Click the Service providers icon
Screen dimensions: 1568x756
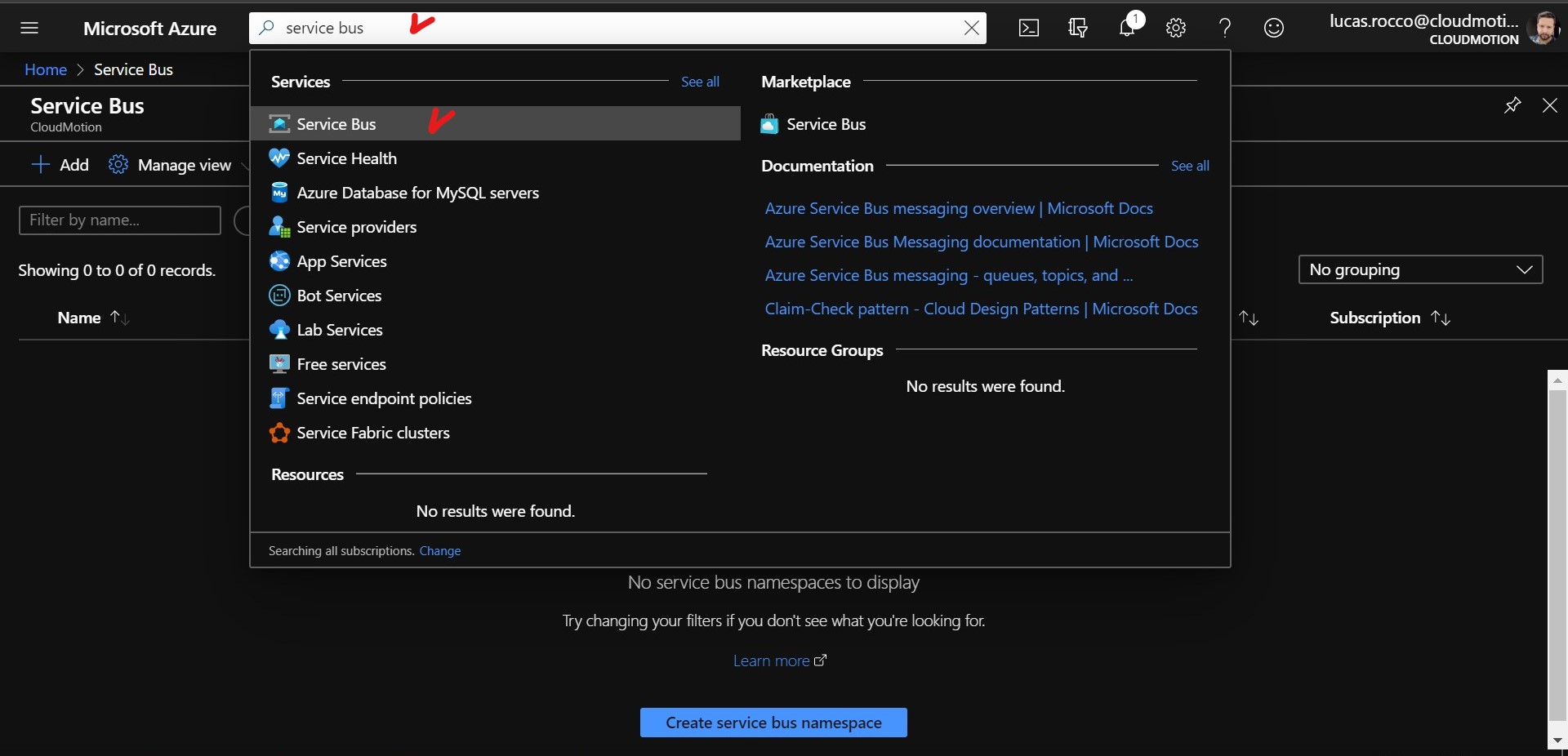(279, 227)
